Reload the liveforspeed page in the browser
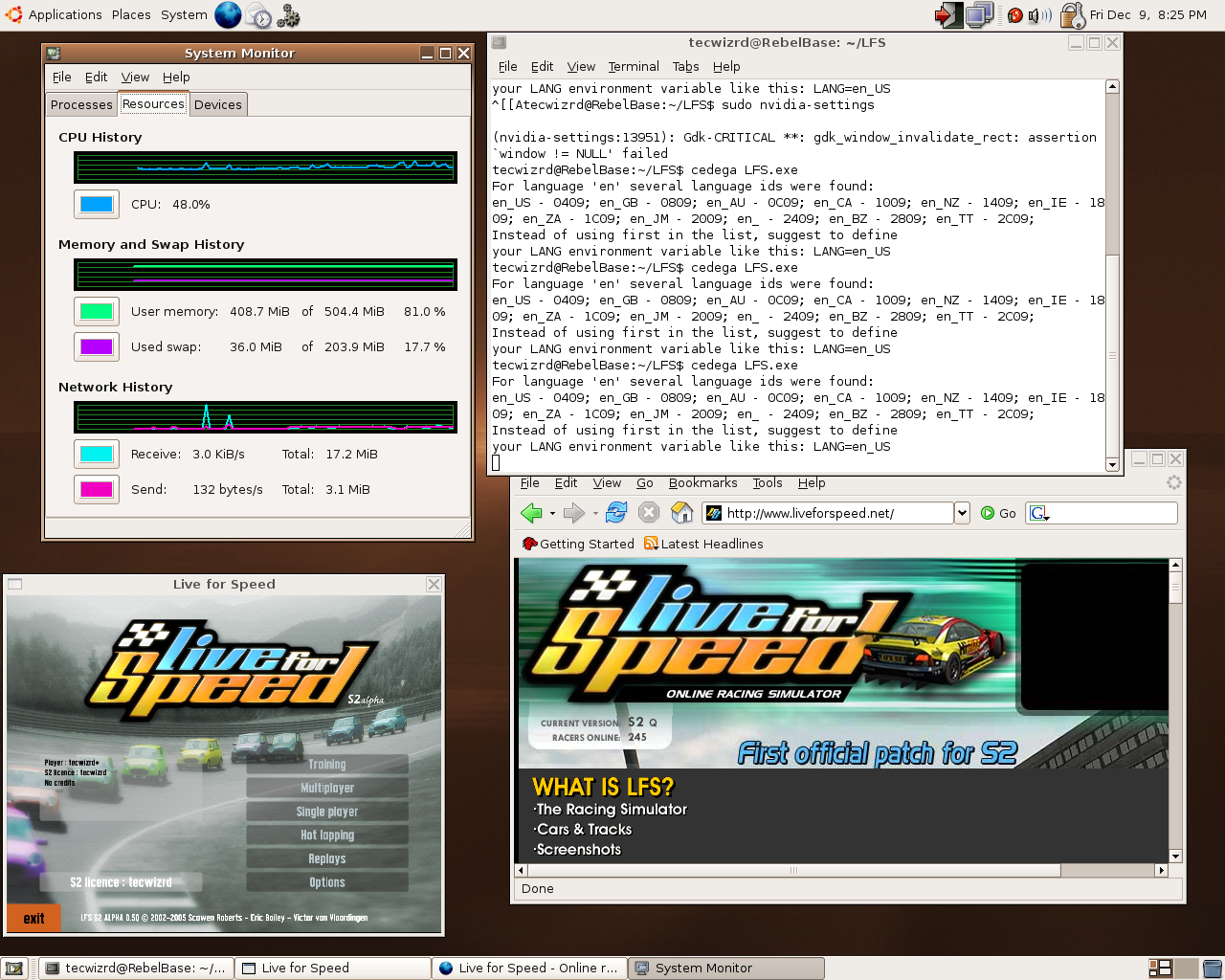The height and width of the screenshot is (980, 1225). (616, 513)
